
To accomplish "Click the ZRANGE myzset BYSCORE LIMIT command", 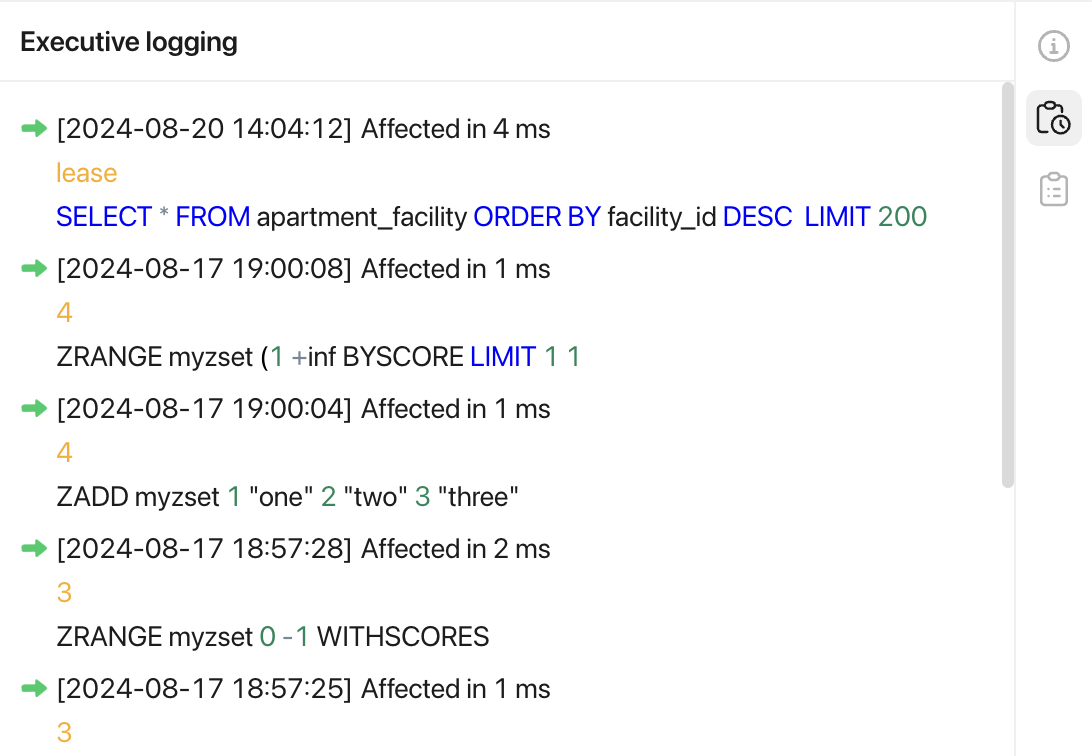I will tap(318, 356).
